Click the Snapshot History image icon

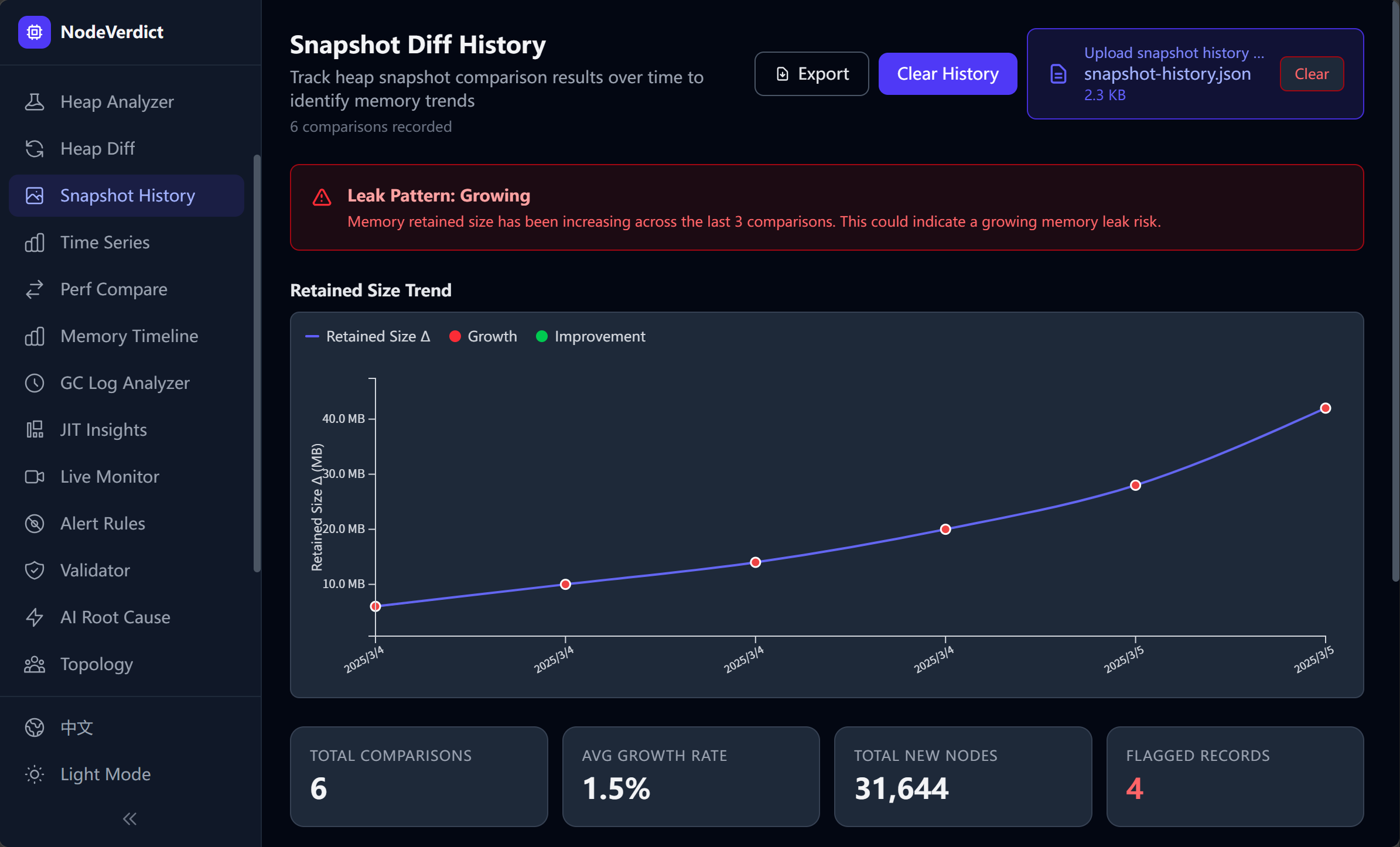pyautogui.click(x=35, y=196)
